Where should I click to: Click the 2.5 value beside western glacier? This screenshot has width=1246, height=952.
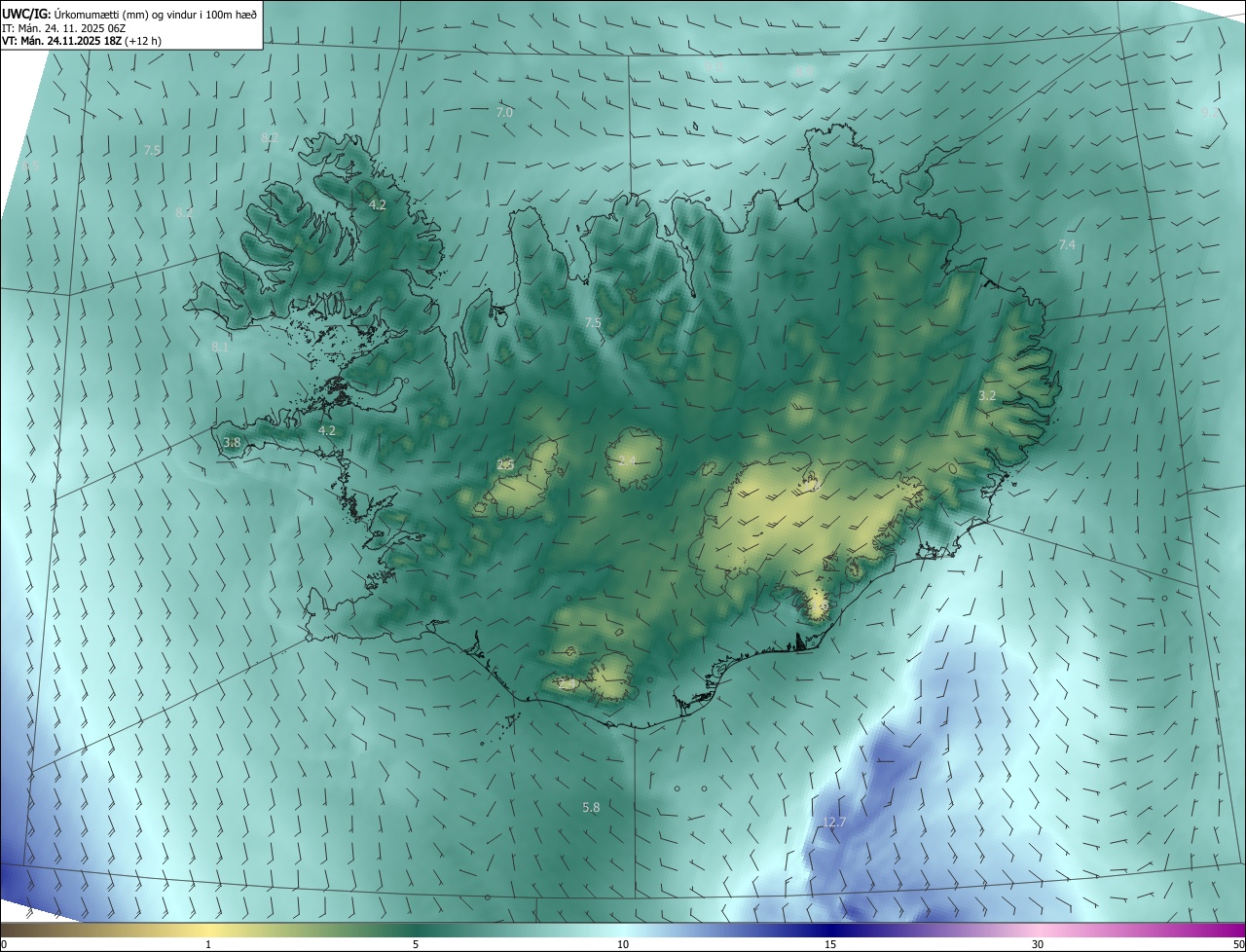pyautogui.click(x=505, y=464)
